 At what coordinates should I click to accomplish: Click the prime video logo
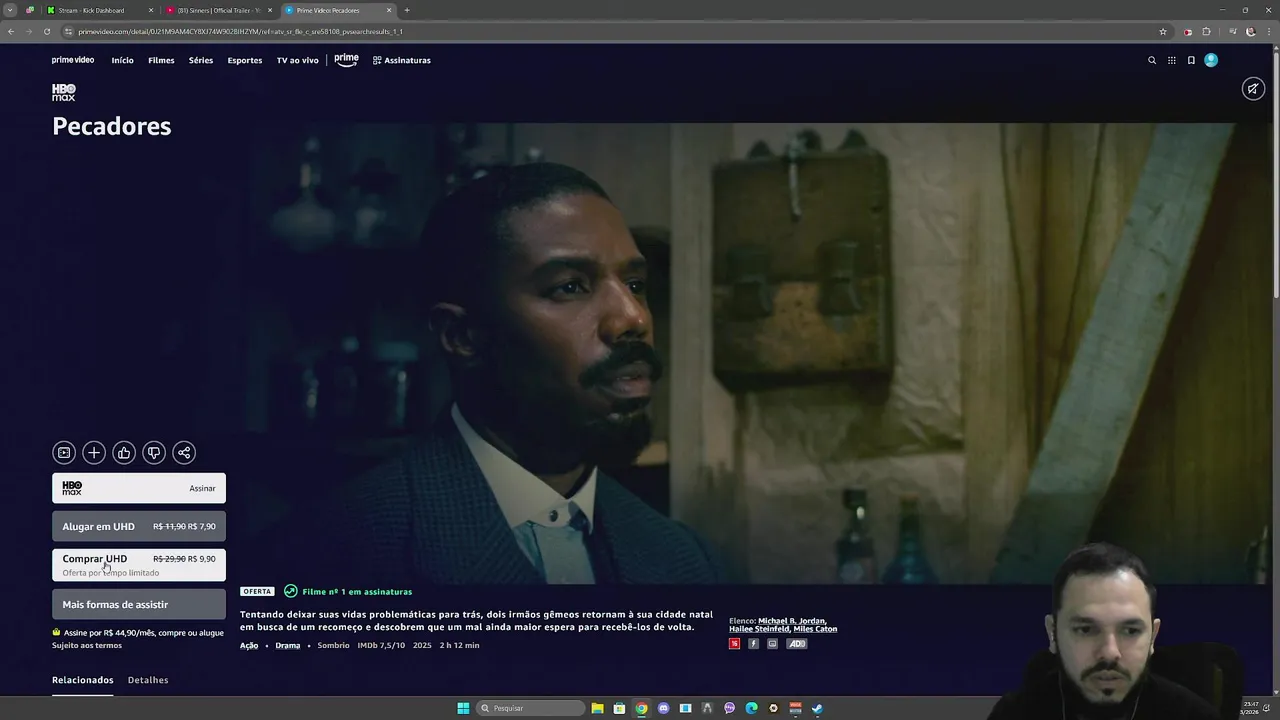(x=73, y=60)
